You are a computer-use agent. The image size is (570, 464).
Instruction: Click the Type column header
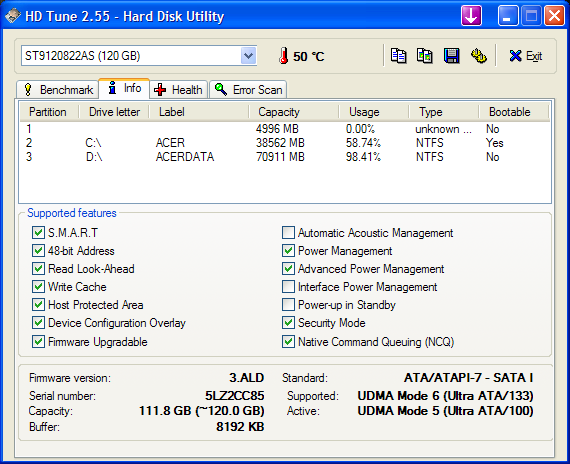(444, 112)
